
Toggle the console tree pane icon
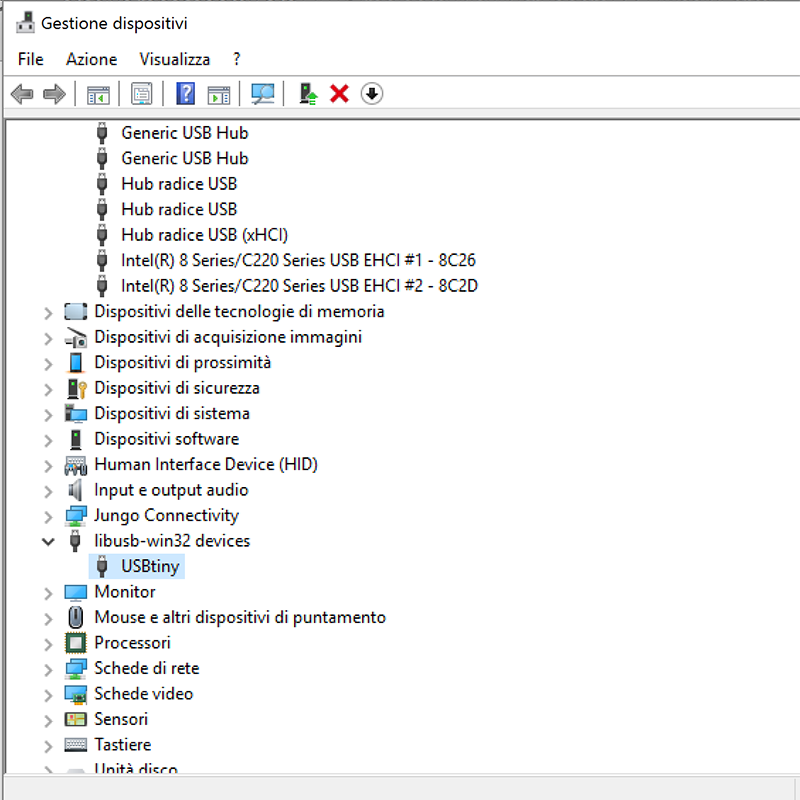98,95
